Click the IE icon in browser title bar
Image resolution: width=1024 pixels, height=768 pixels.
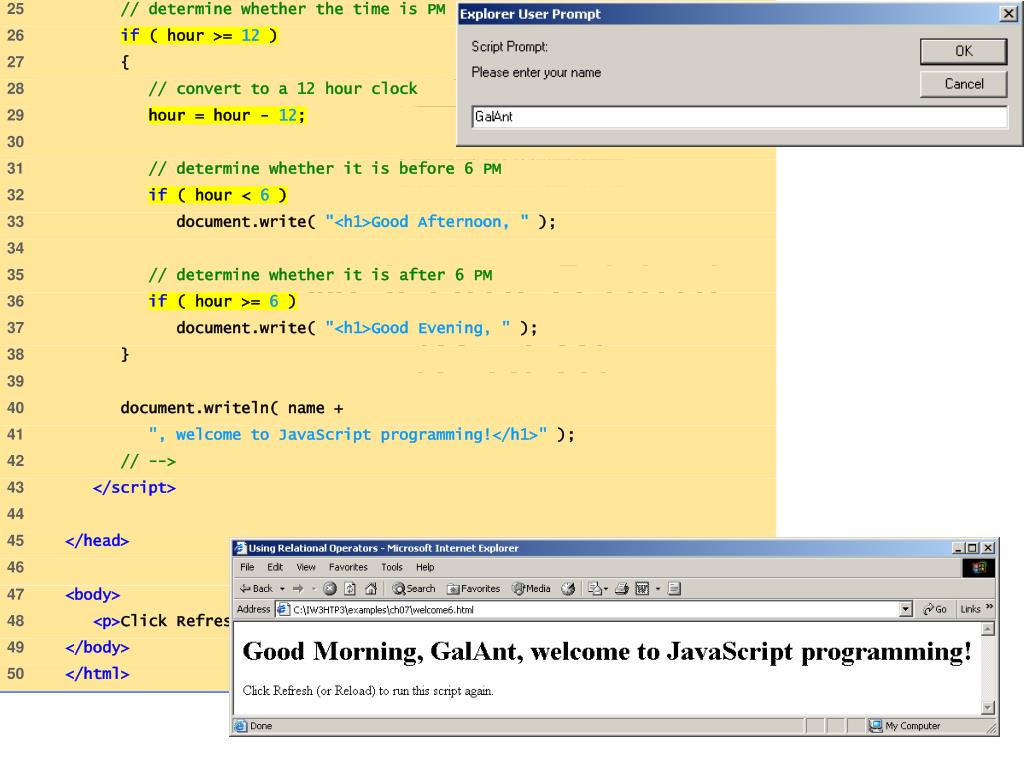[240, 548]
